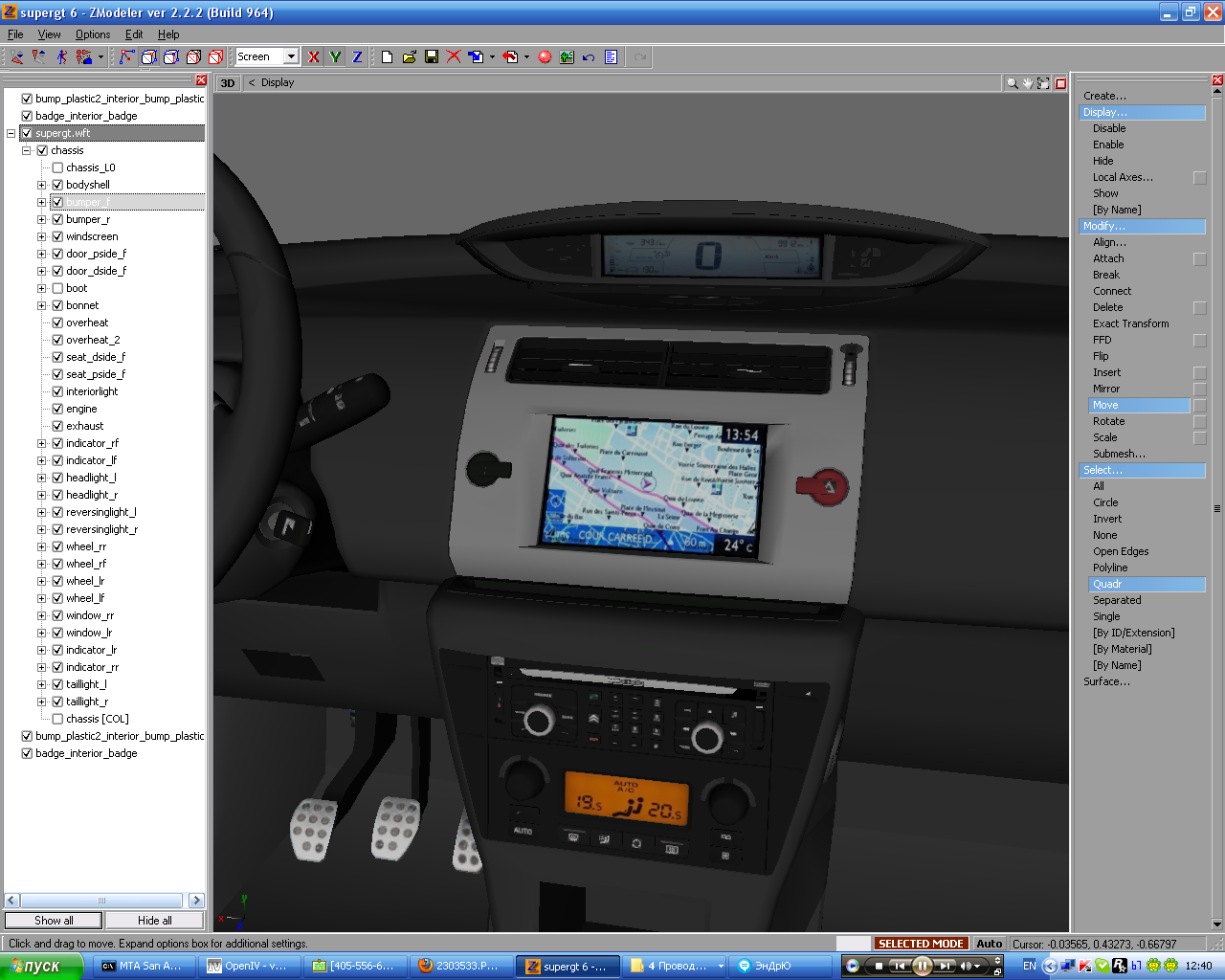
Task: Expand the wheel_rr tree node
Action: click(42, 546)
